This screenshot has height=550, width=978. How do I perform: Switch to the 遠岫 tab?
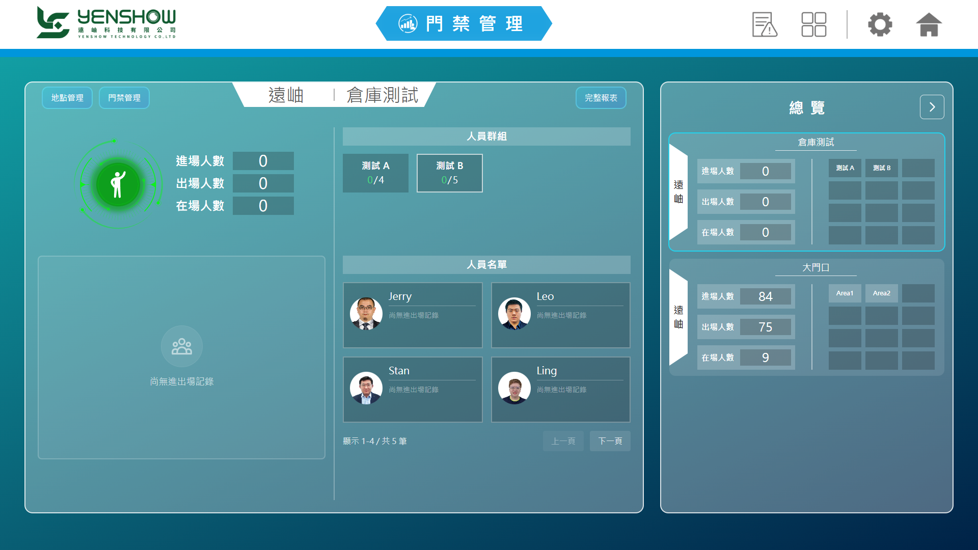[286, 95]
